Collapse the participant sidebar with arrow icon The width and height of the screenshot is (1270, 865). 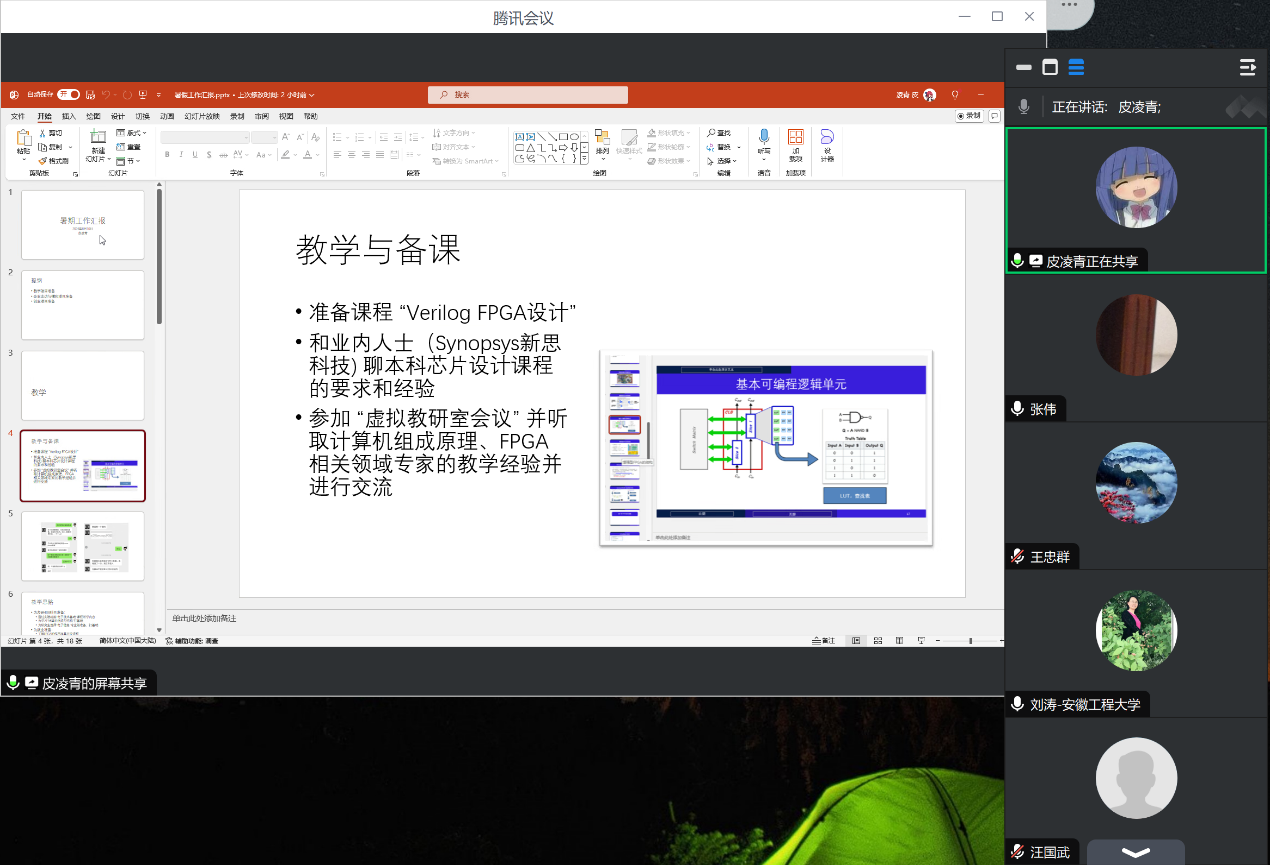[1247, 68]
